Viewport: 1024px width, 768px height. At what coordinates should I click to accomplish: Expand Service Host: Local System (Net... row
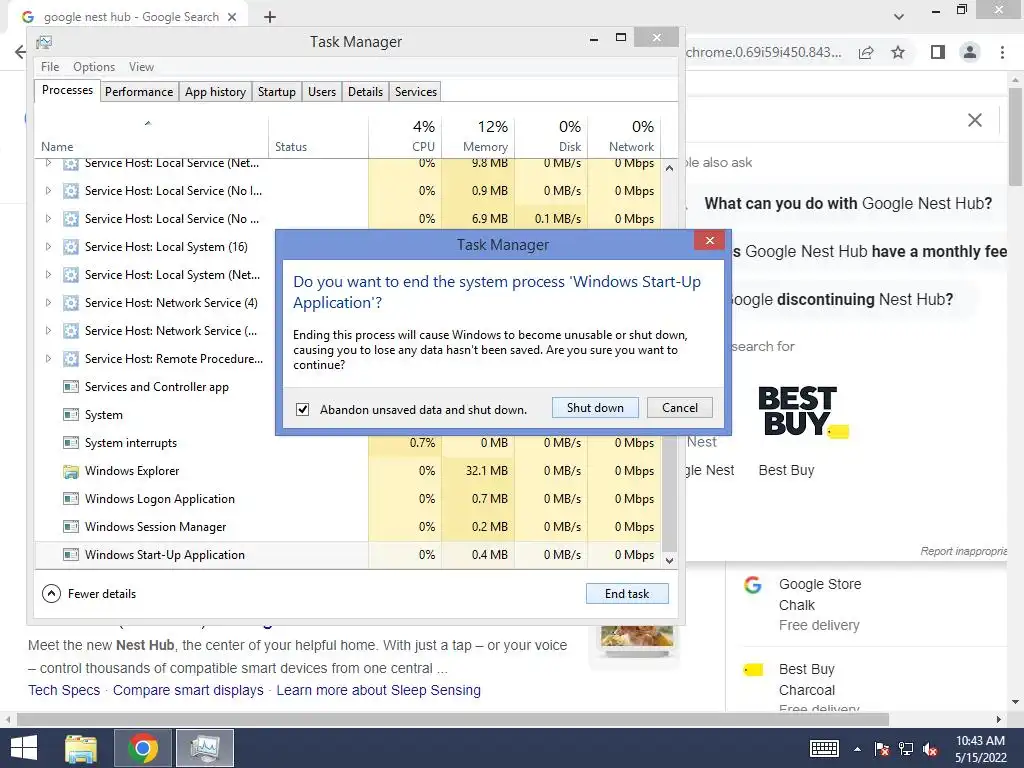pyautogui.click(x=48, y=275)
